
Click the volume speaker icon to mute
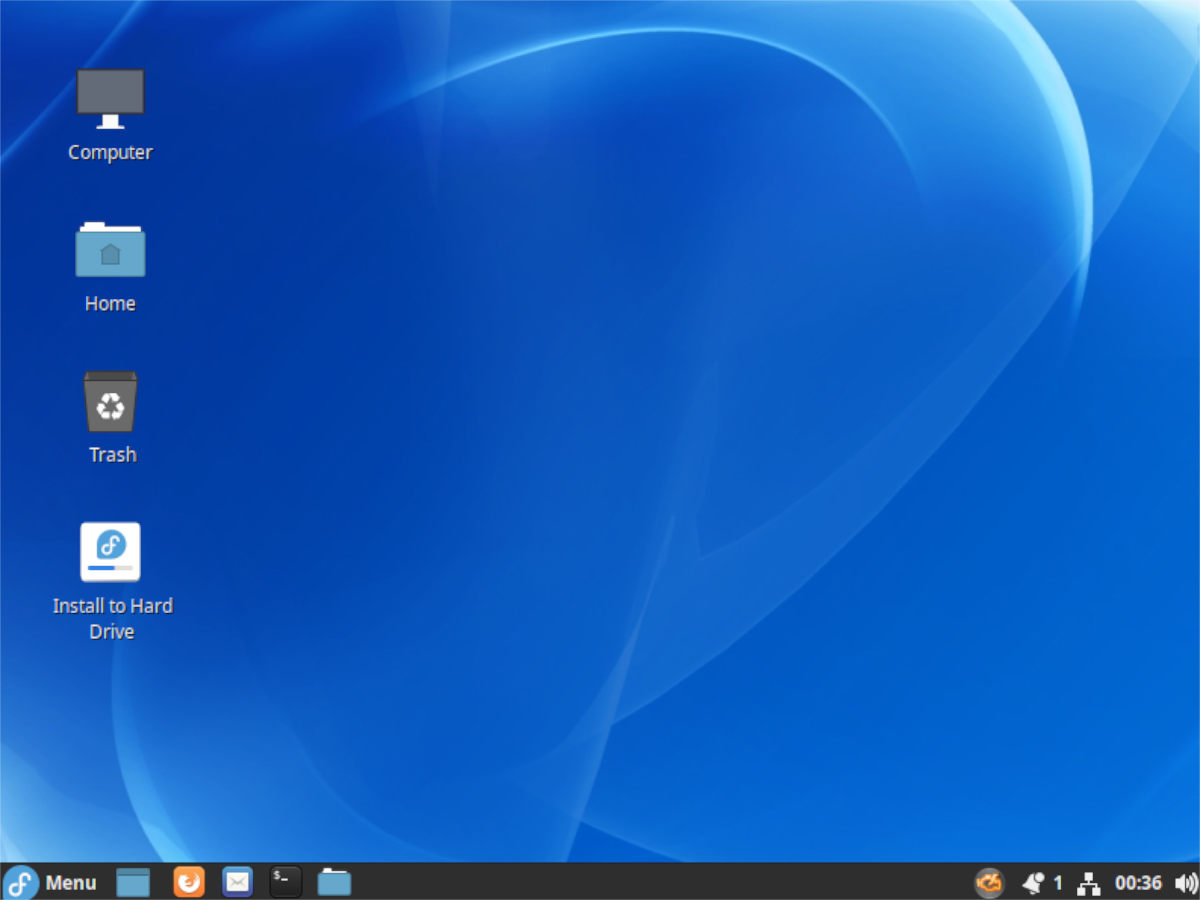pos(1186,882)
